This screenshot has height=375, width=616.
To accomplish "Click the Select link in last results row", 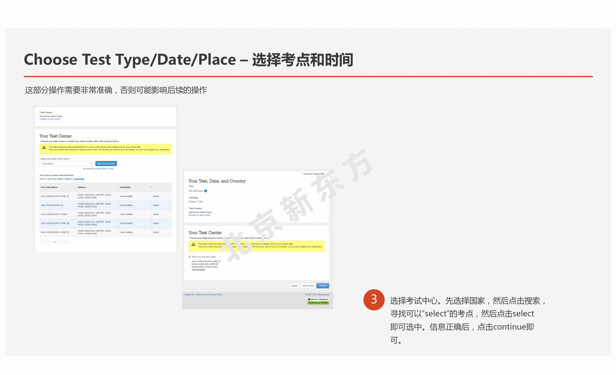I will tap(156, 232).
